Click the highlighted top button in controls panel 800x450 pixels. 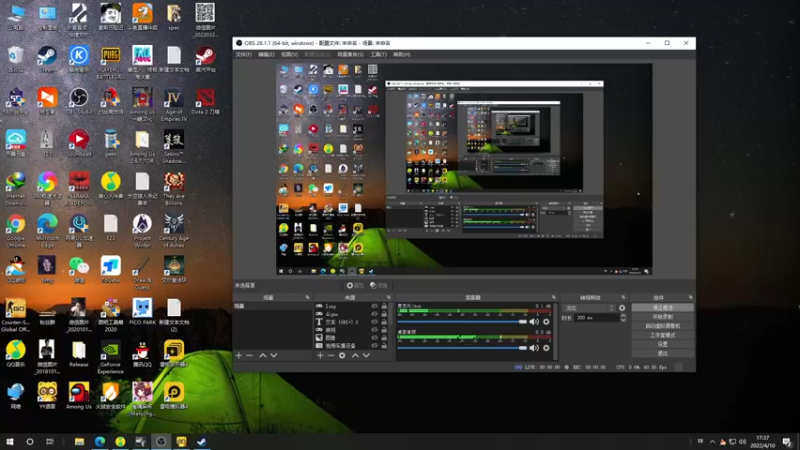coord(662,308)
